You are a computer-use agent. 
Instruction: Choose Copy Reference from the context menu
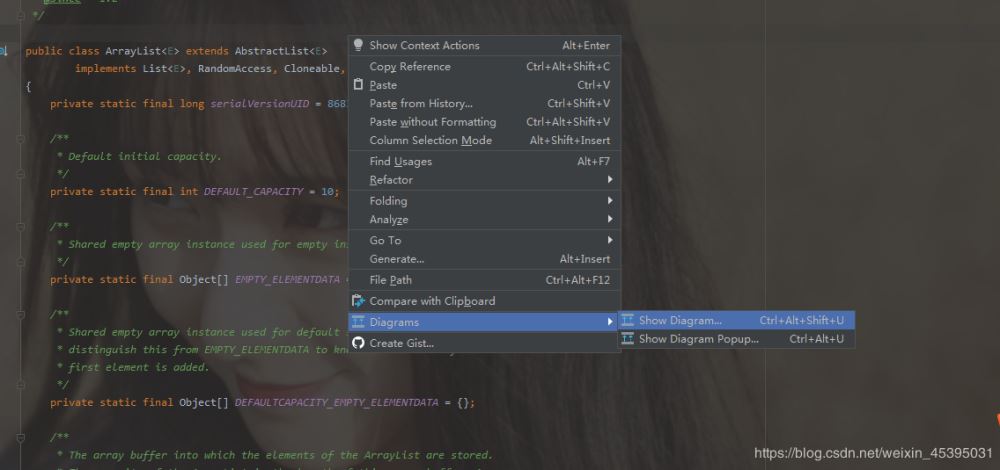(484, 66)
